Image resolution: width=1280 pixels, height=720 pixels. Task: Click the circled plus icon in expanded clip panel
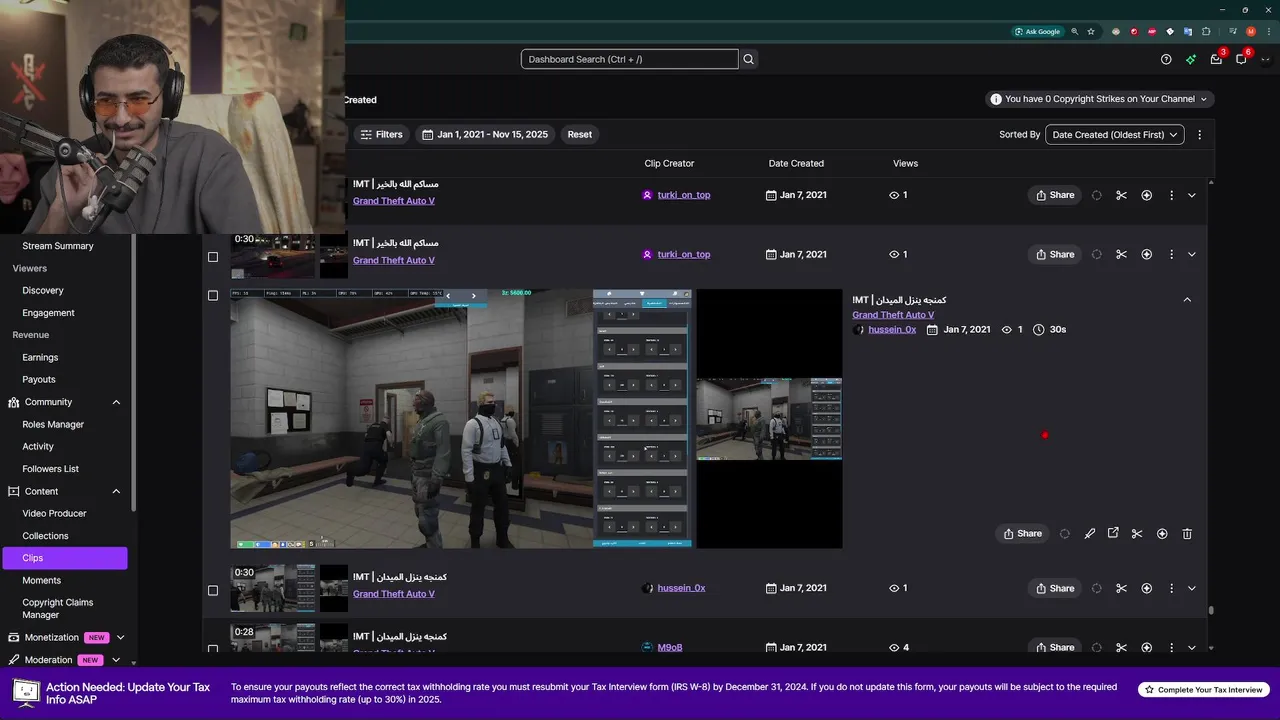[x=1162, y=534]
